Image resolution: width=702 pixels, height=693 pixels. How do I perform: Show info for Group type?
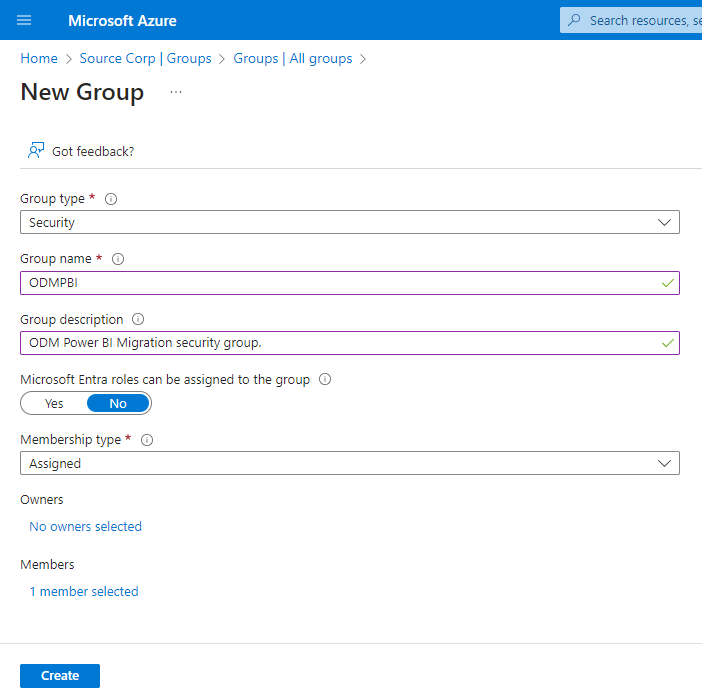pos(111,199)
